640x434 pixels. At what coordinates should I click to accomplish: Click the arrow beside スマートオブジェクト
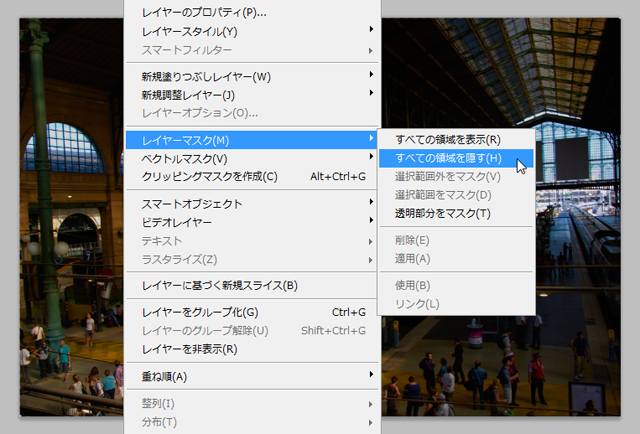[x=371, y=202]
